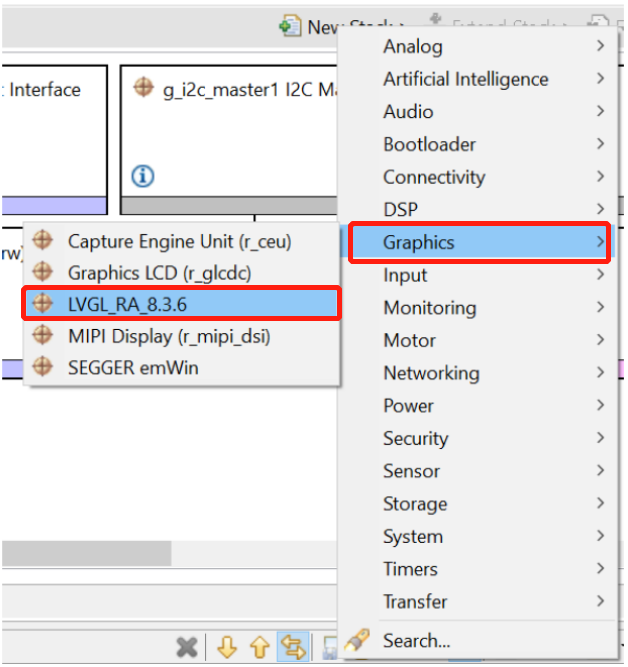Add MIPI Display (r_mipi_dsi) stack

182,336
